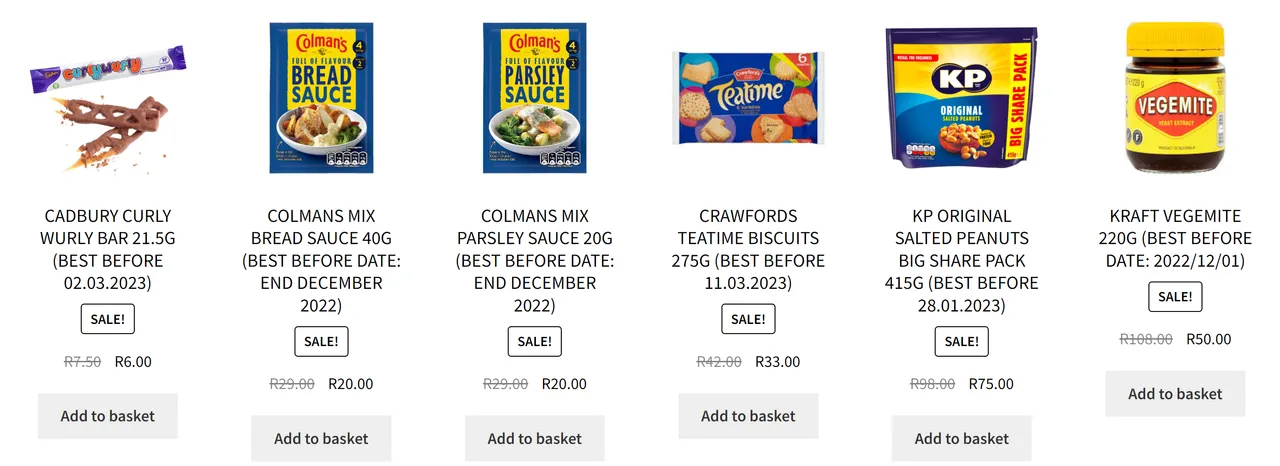Click the SALE! badge under Curly Wurly
This screenshot has width=1280, height=466.
click(108, 319)
